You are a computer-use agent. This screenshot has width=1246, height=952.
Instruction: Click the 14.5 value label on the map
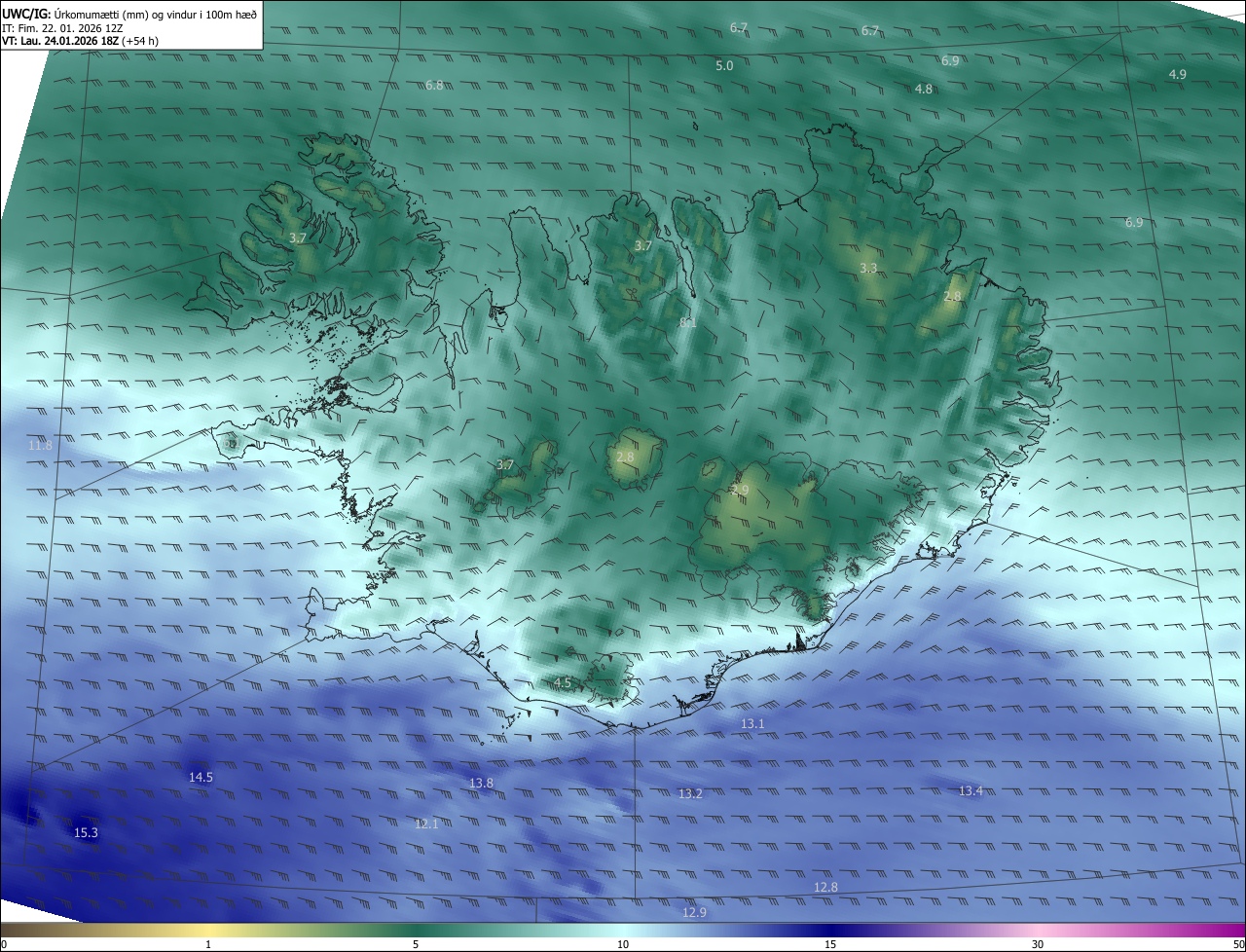point(201,778)
